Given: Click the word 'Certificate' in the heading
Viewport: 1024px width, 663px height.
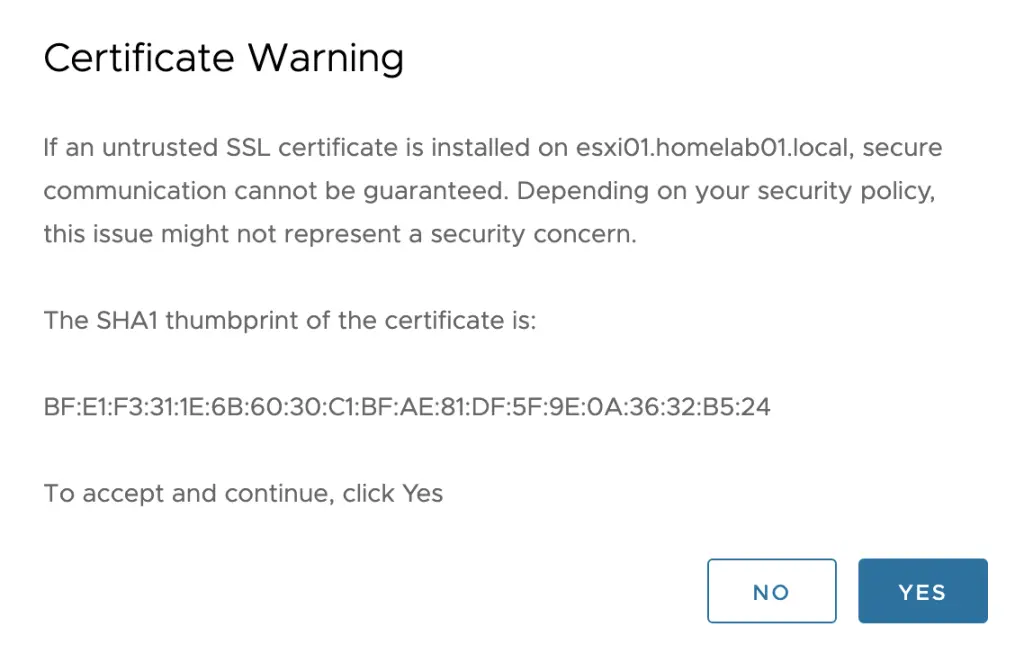Looking at the screenshot, I should 139,58.
